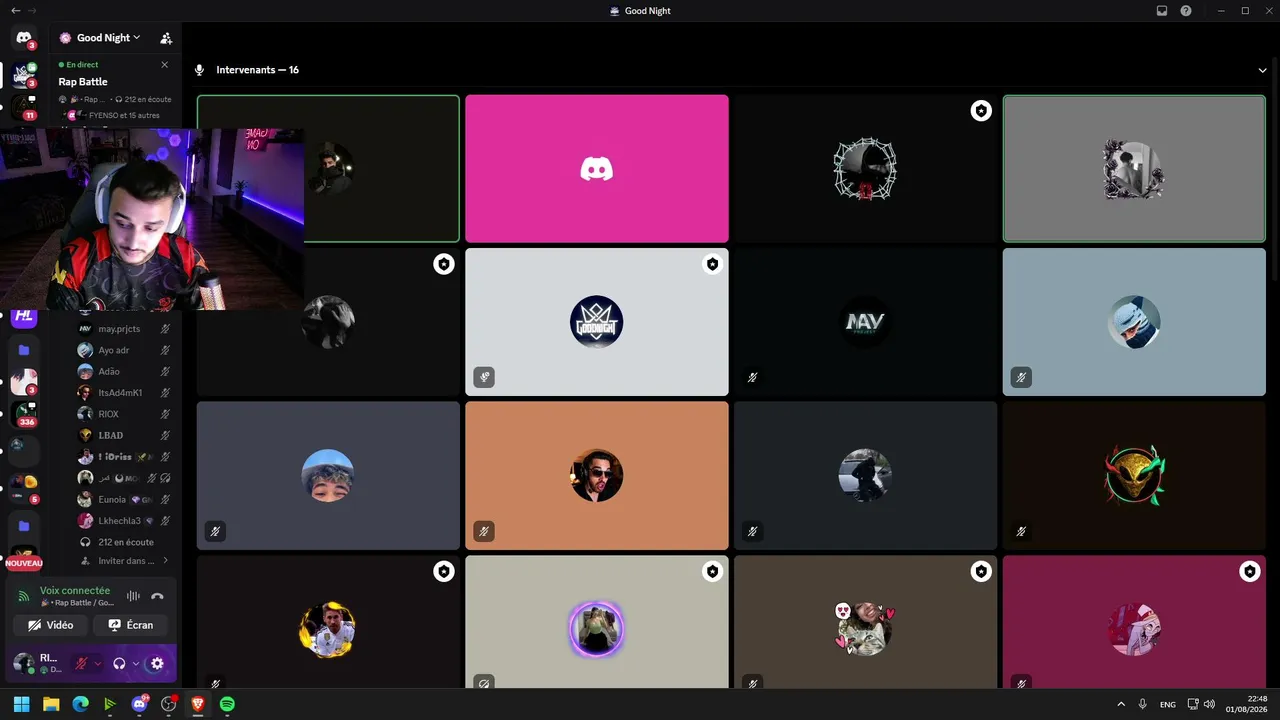The width and height of the screenshot is (1280, 720).
Task: Switch to OBS Studio from taskbar
Action: pyautogui.click(x=168, y=704)
